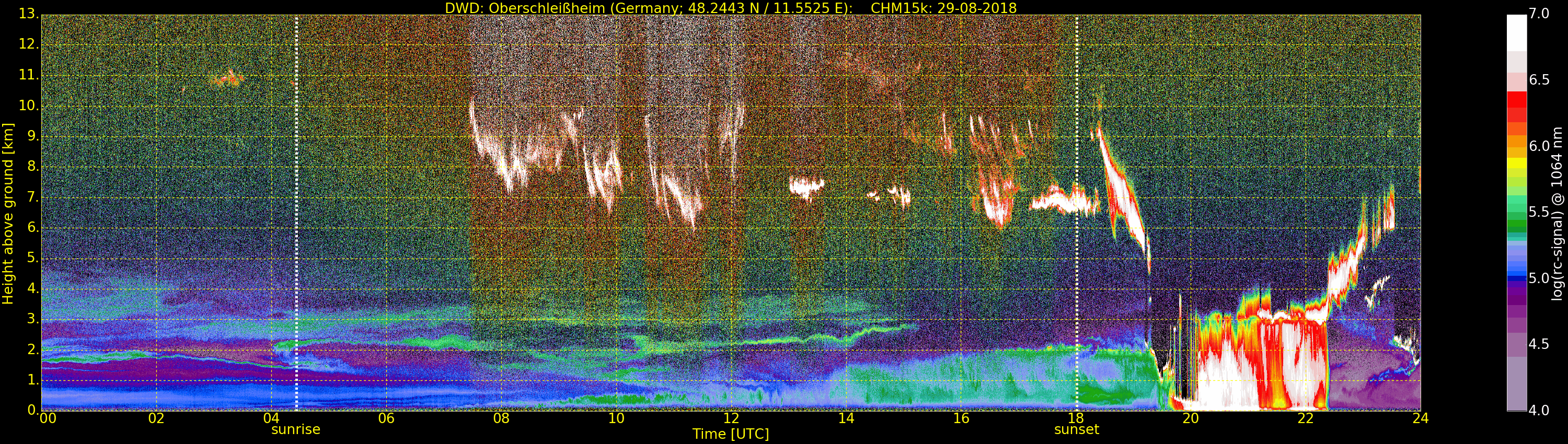
Task: Click the '6.' height tick label
Action: click(33, 227)
